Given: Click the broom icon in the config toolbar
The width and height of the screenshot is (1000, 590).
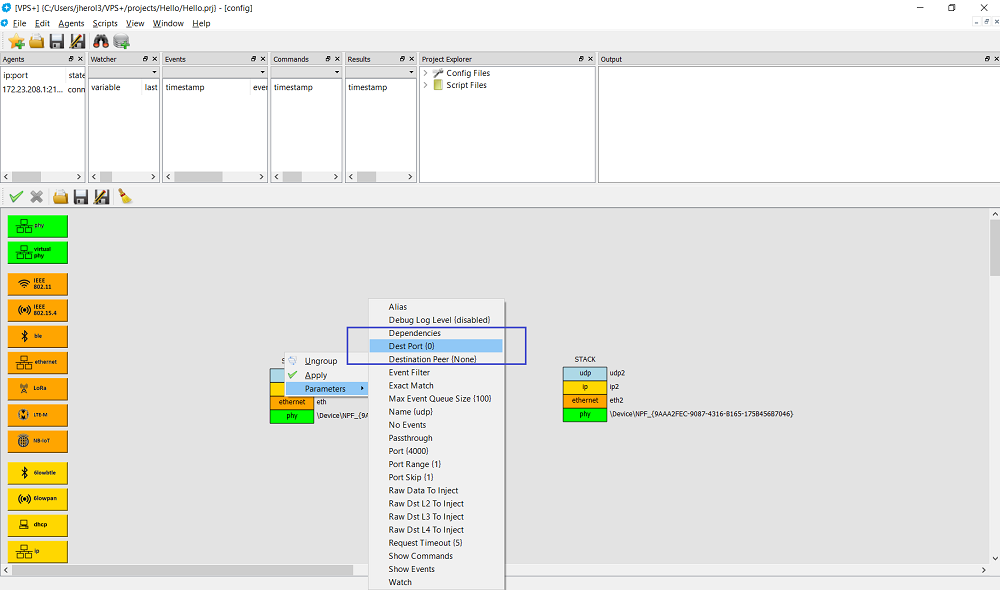Looking at the screenshot, I should click(125, 197).
